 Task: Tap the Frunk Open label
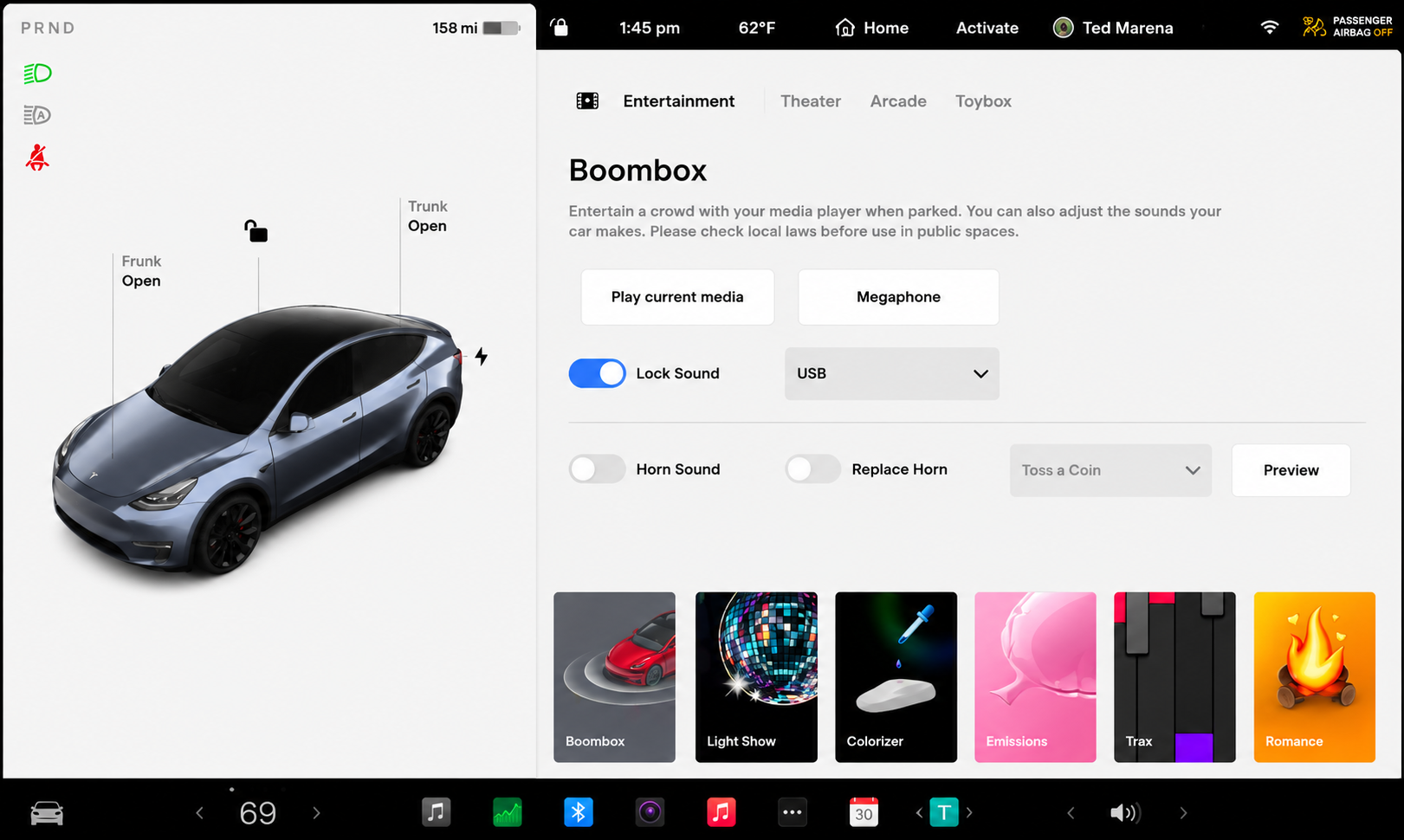141,271
